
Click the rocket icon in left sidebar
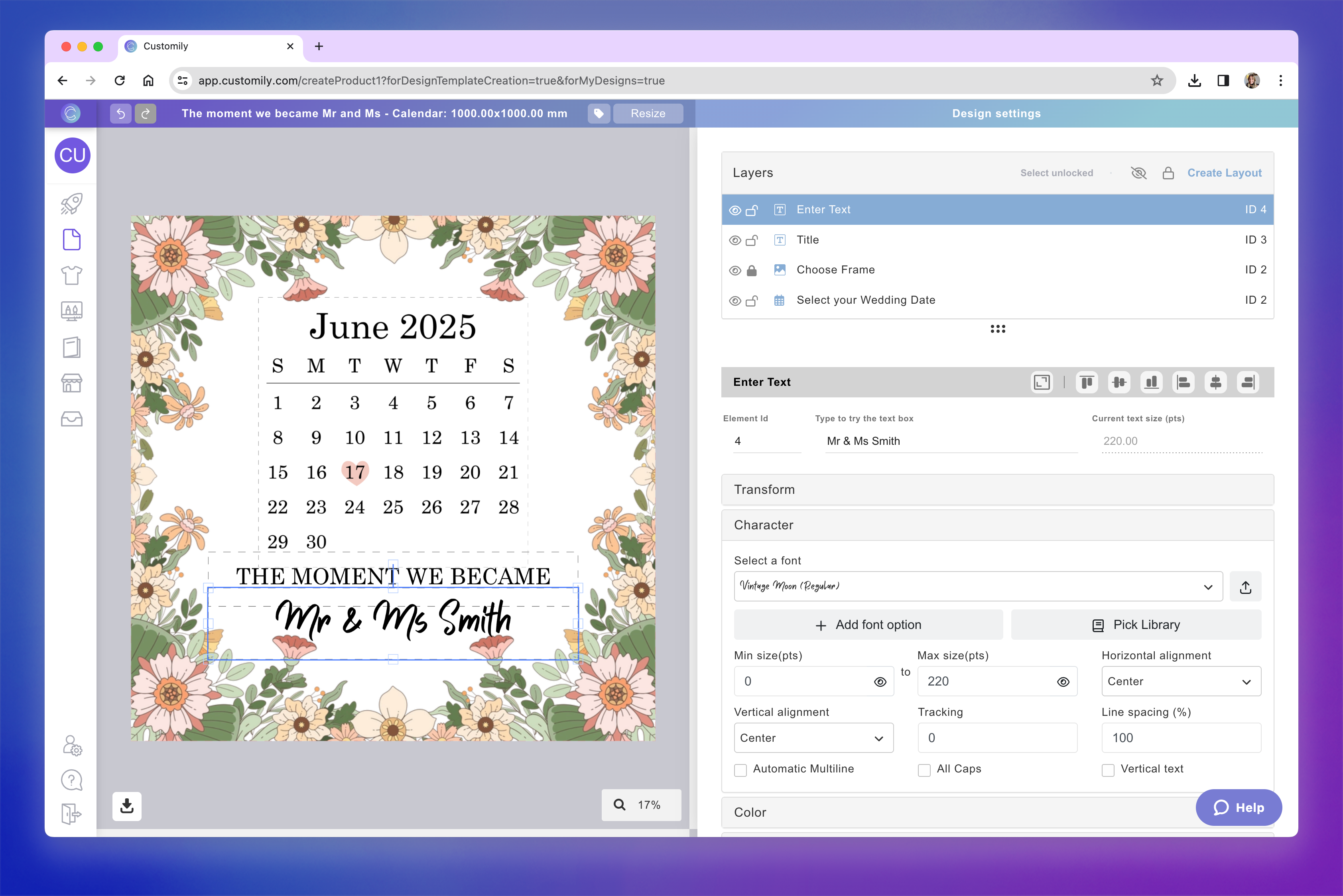tap(71, 203)
